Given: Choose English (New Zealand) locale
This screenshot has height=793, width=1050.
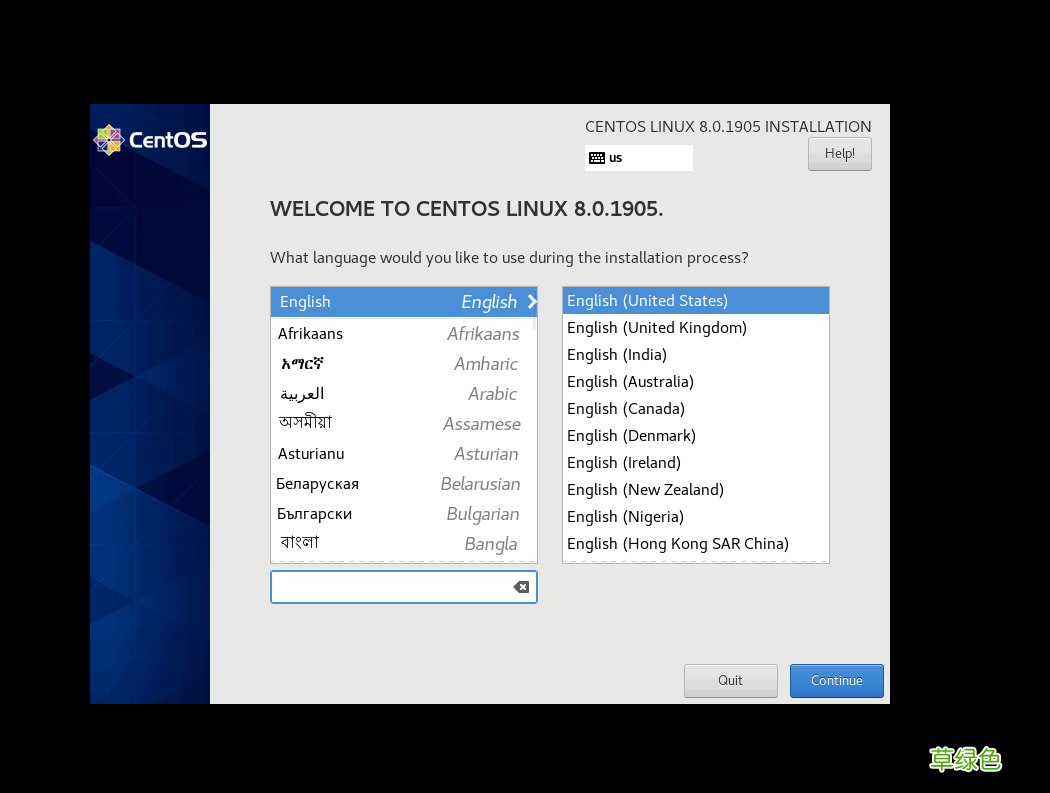Looking at the screenshot, I should 645,489.
